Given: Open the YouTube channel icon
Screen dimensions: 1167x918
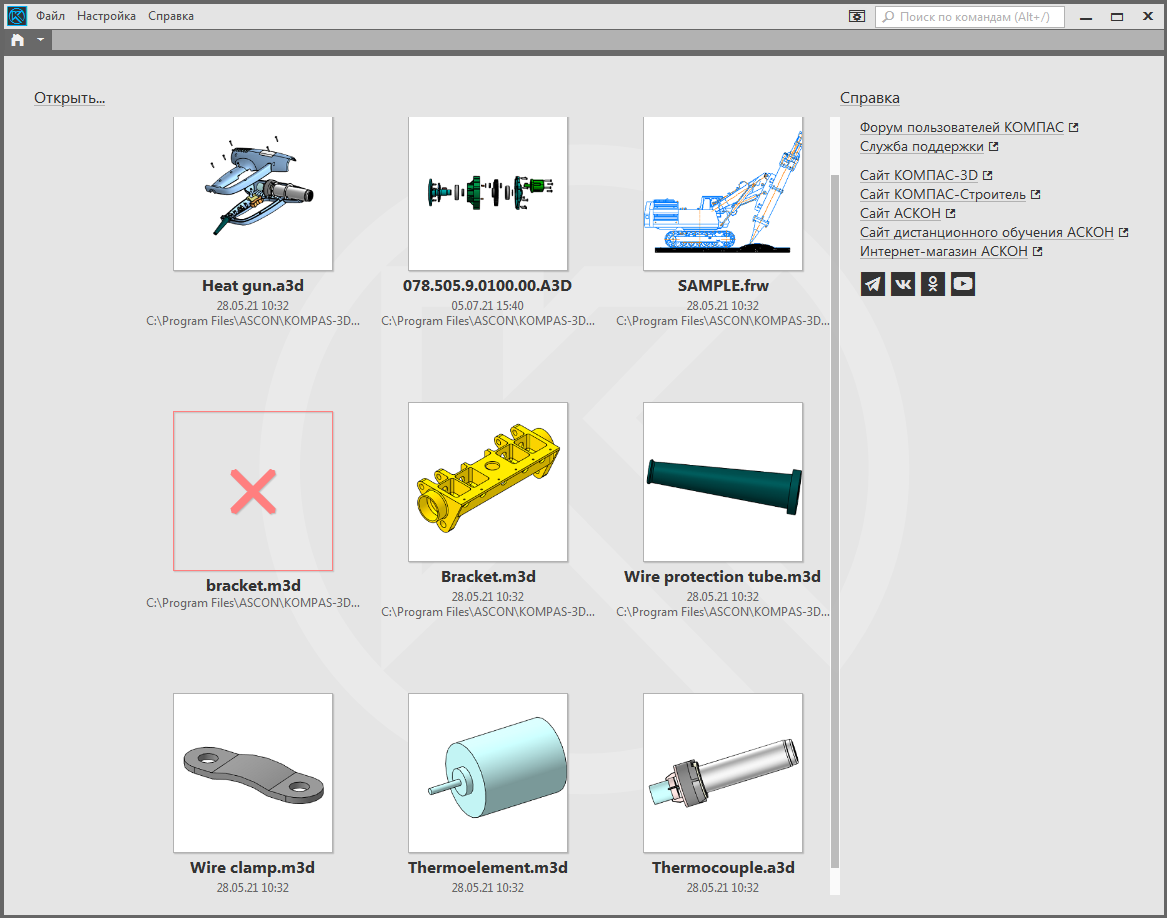Looking at the screenshot, I should 962,284.
